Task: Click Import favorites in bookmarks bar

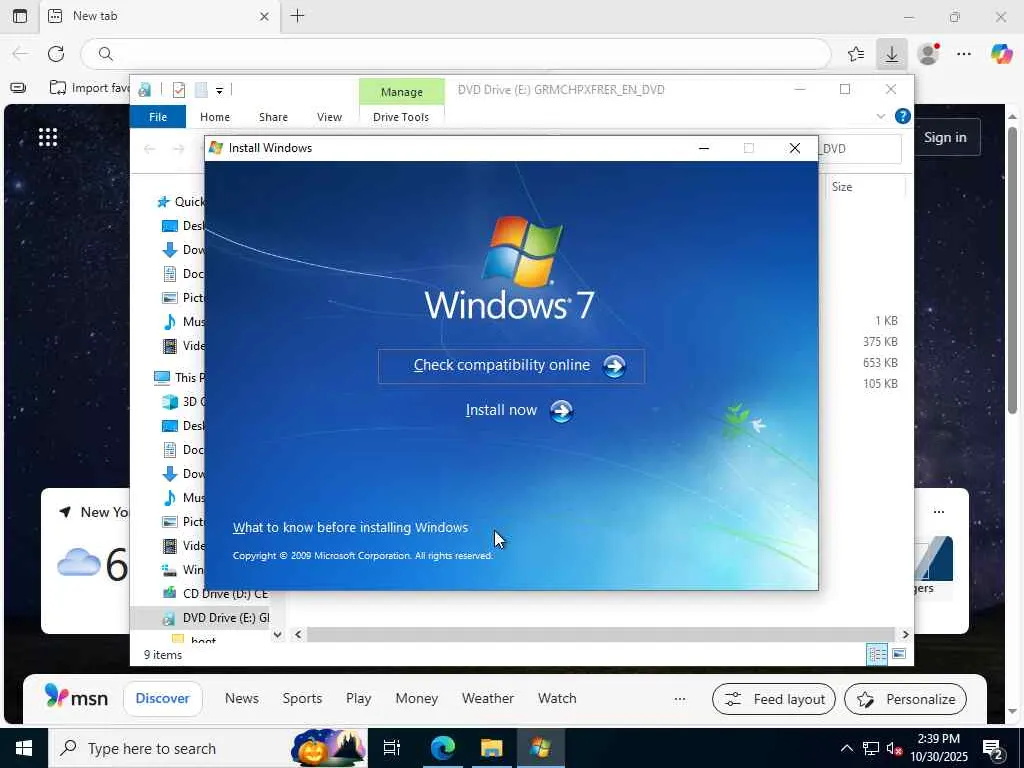Action: tap(90, 88)
